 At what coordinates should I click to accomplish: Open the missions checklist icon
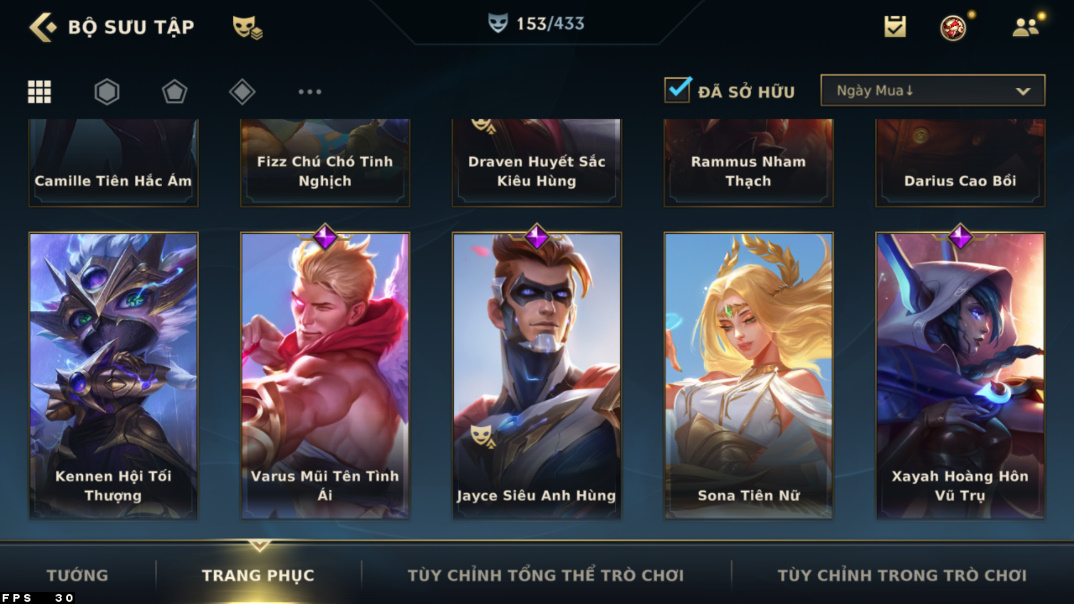click(x=895, y=27)
